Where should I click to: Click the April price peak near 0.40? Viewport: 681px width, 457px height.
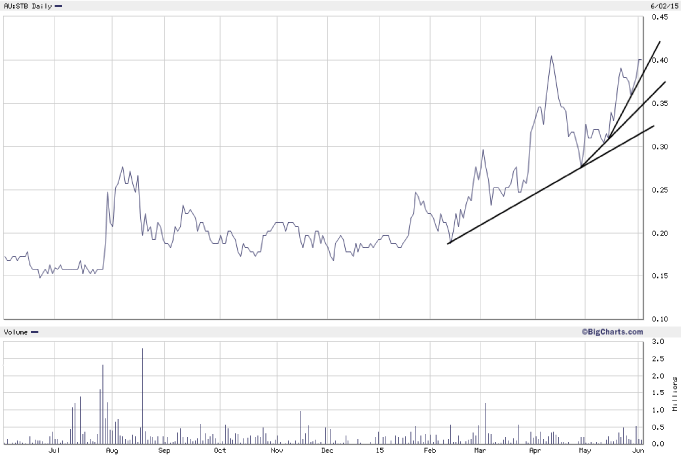click(x=550, y=57)
